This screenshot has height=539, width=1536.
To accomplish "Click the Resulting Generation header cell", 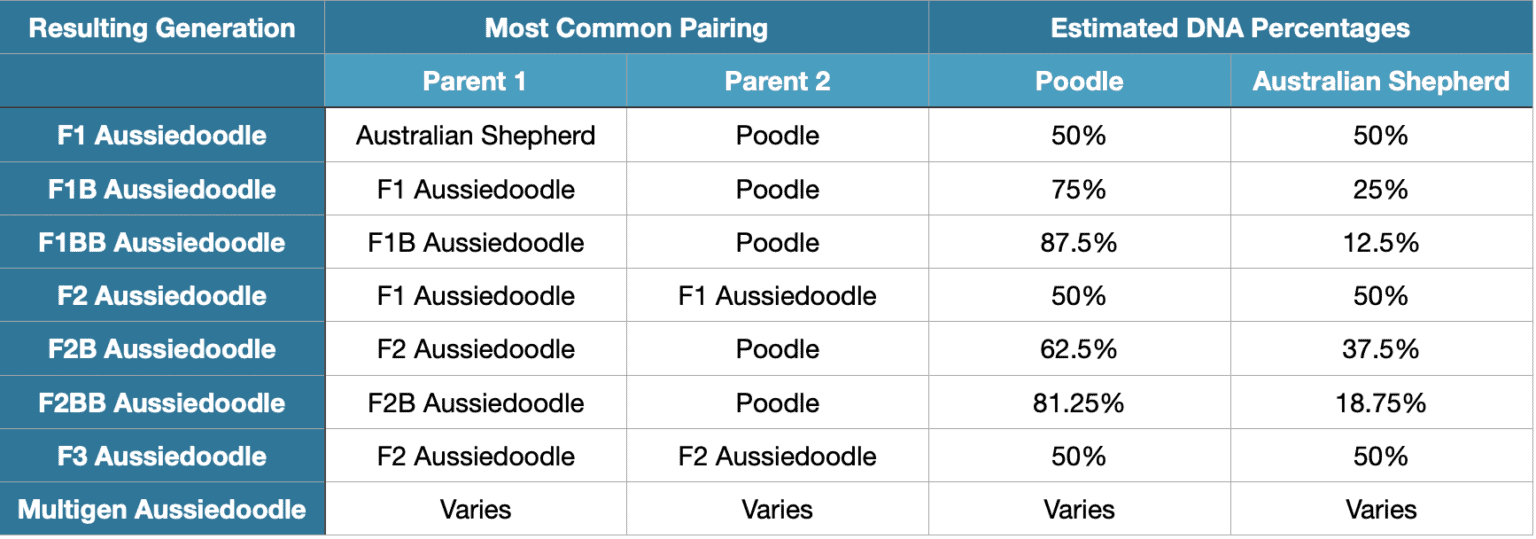I will click(162, 28).
